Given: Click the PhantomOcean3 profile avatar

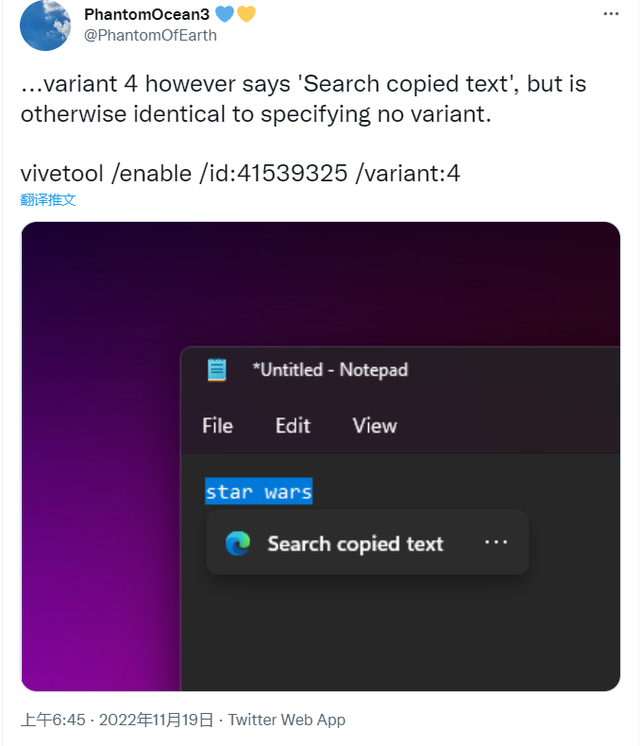Looking at the screenshot, I should [x=45, y=26].
